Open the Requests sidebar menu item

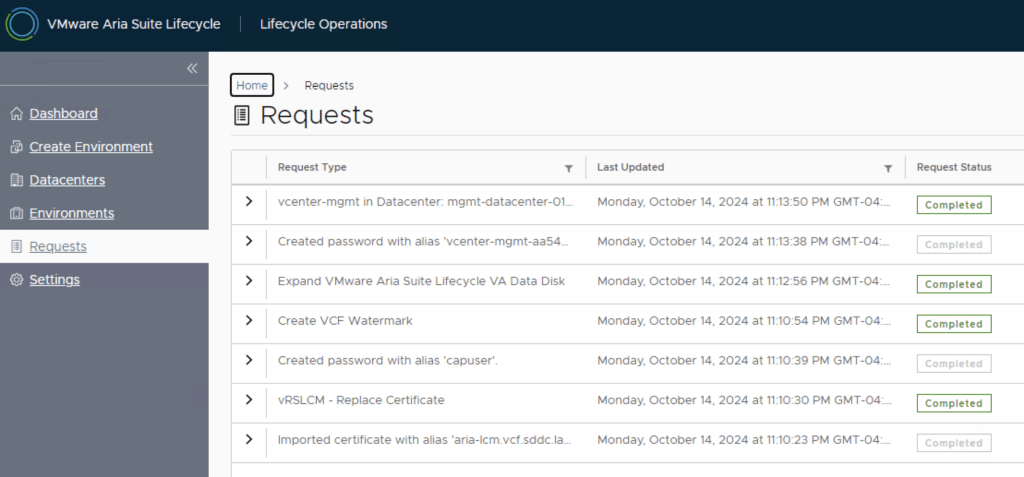click(x=58, y=246)
